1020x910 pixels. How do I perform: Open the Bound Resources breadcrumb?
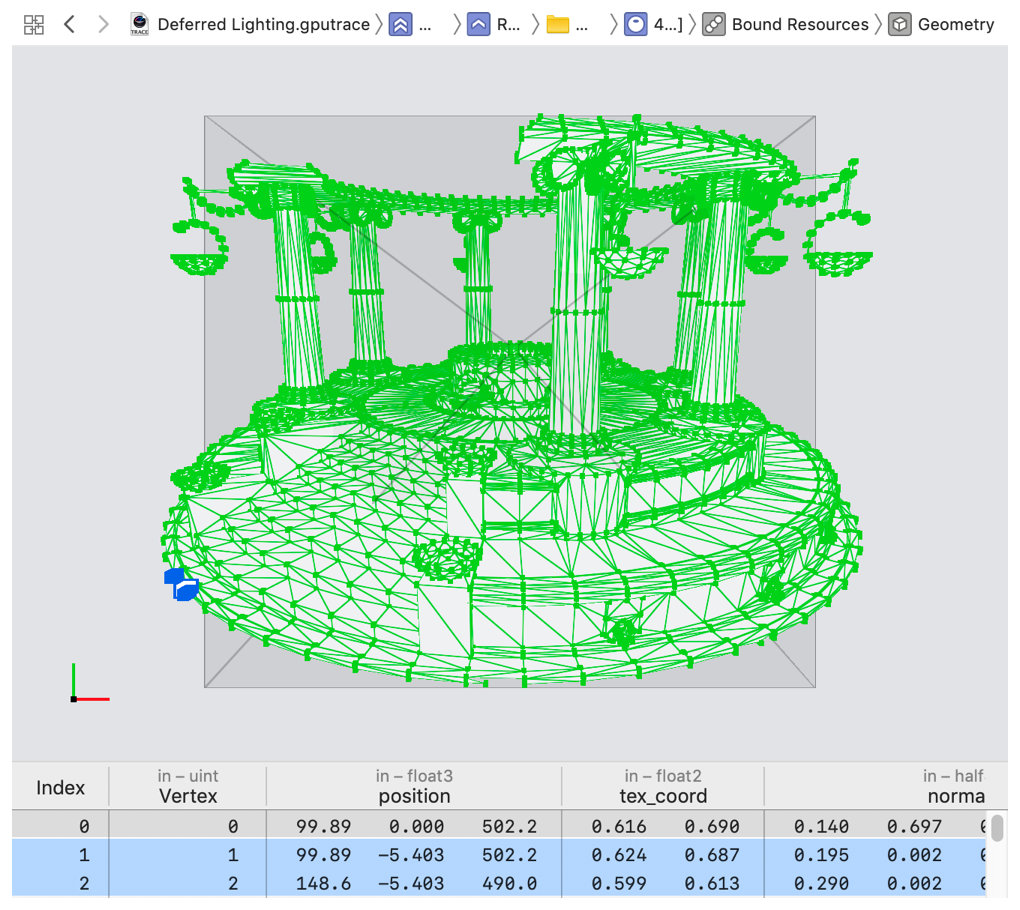[x=800, y=25]
